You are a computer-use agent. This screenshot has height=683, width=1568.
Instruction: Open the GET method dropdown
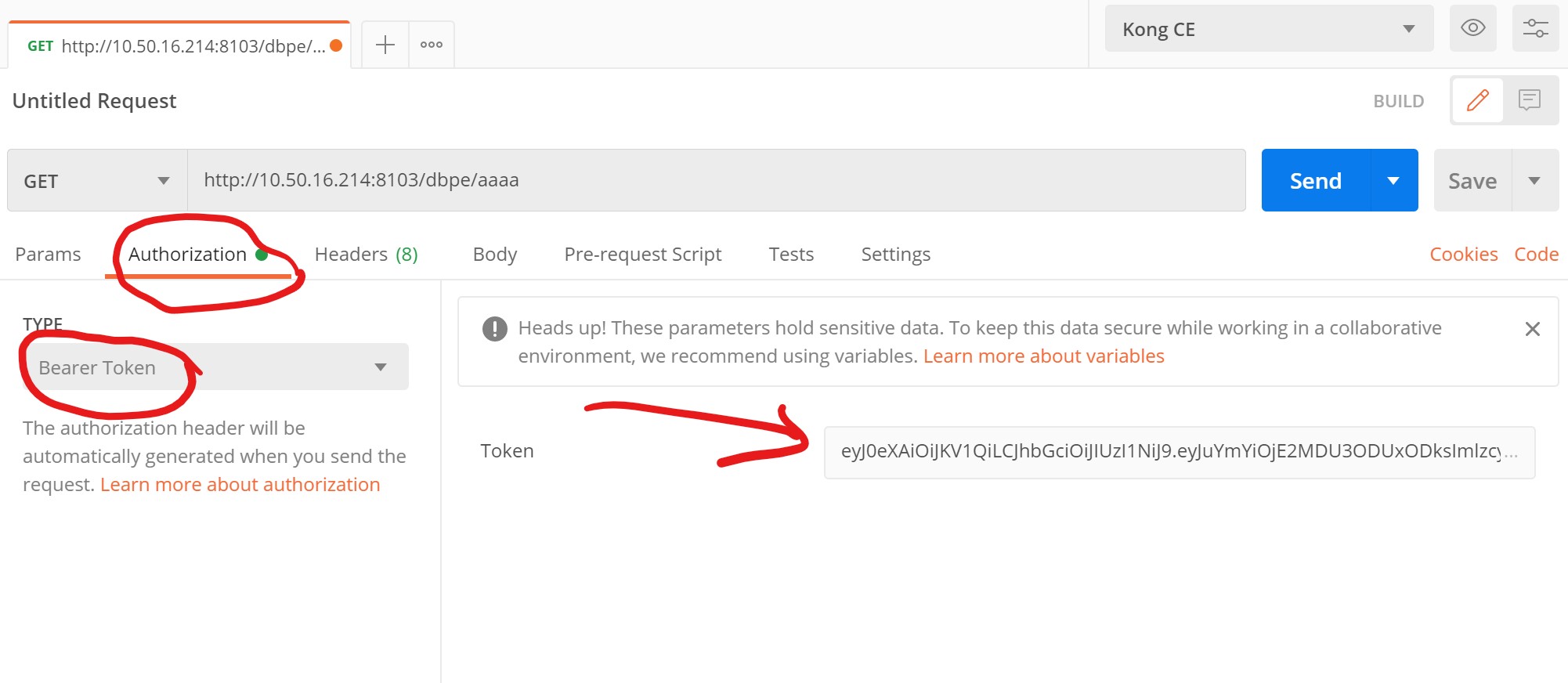97,181
